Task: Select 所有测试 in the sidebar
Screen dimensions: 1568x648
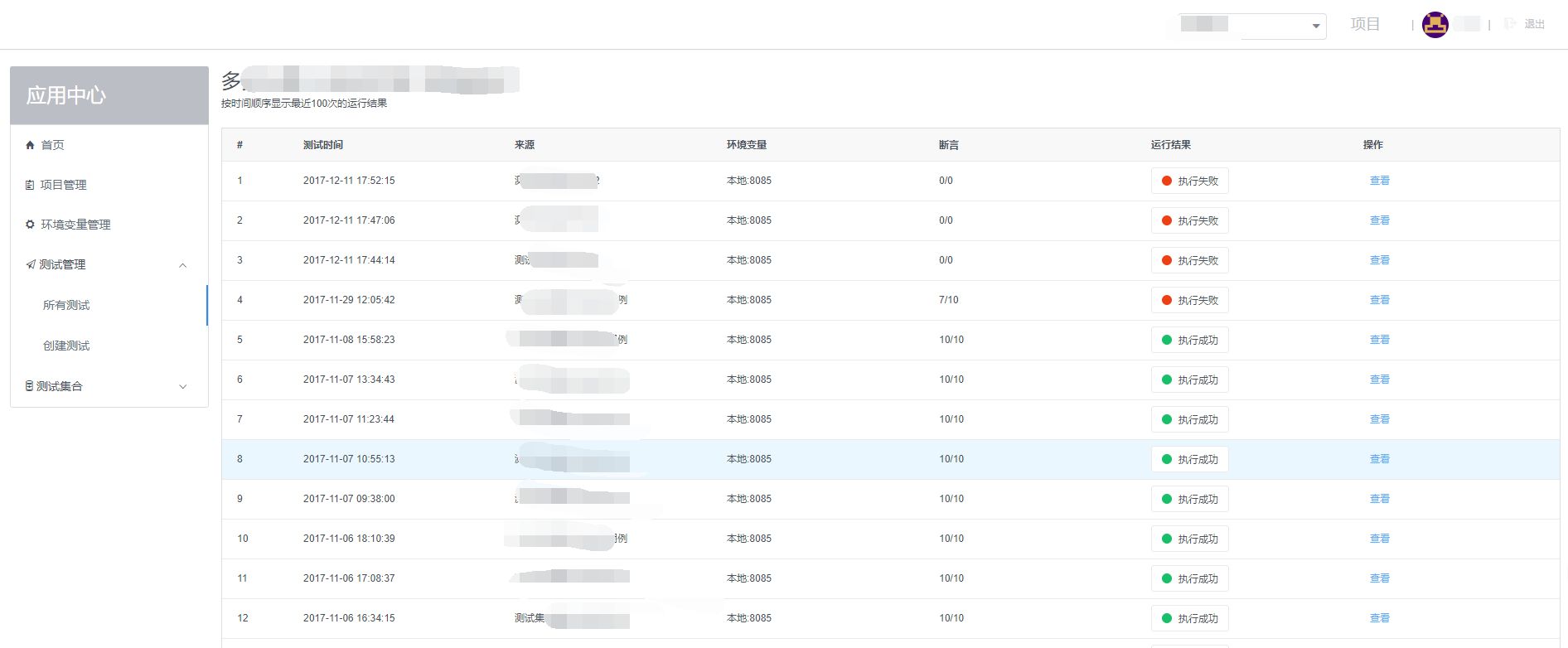Action: [66, 305]
